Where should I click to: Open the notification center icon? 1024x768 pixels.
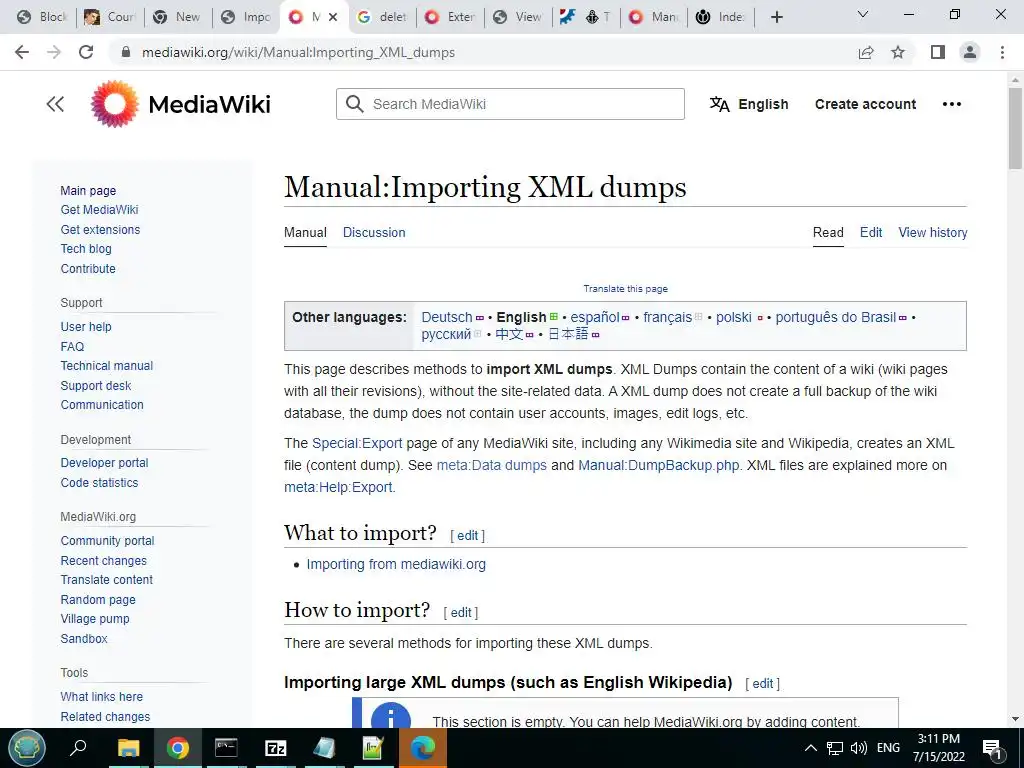point(991,748)
